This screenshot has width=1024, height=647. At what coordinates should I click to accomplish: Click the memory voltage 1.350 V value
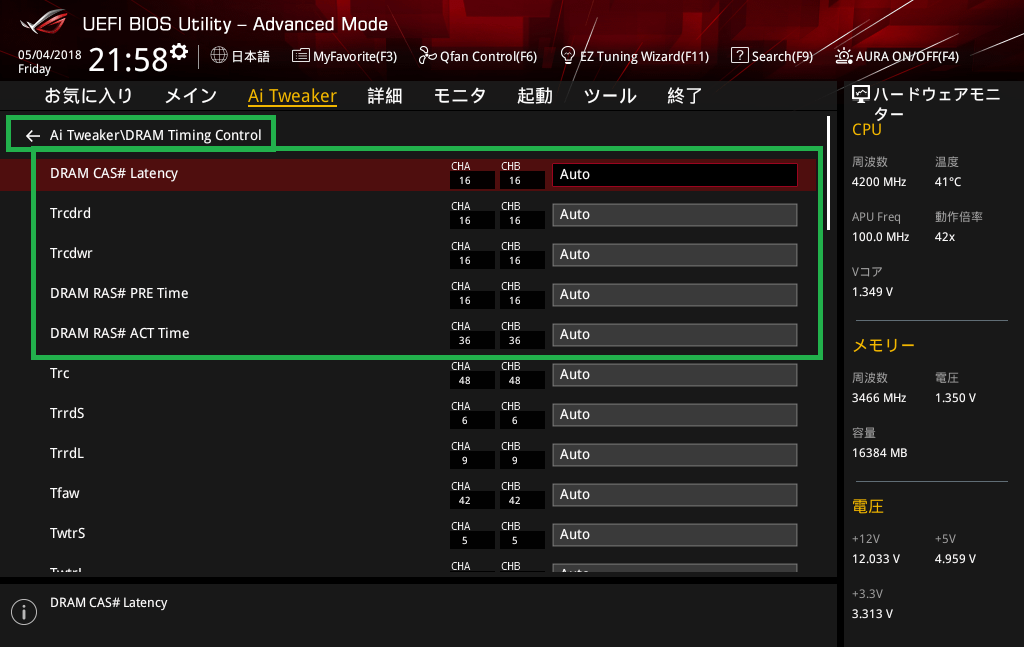click(x=955, y=398)
